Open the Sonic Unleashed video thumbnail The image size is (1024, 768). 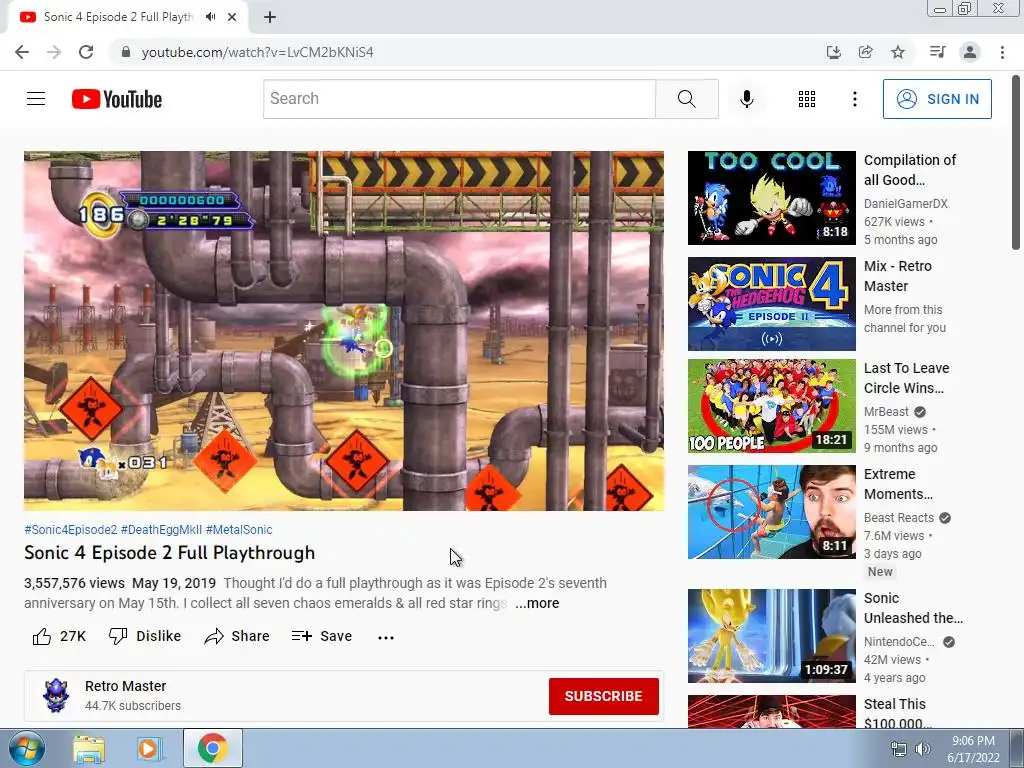(x=771, y=636)
